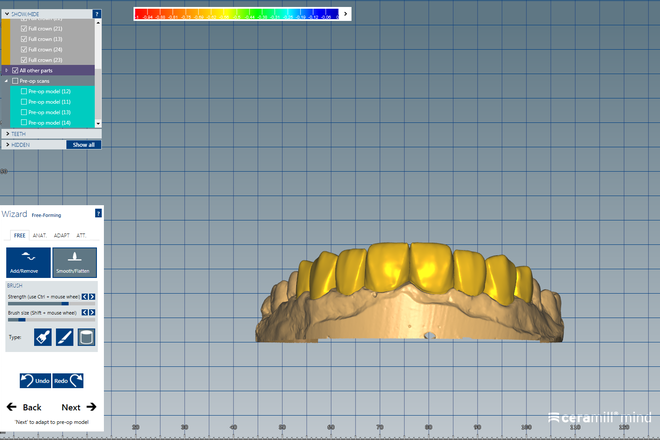Viewport: 660px width, 440px height.
Task: Show Pre-op model (11)
Action: coord(24,102)
